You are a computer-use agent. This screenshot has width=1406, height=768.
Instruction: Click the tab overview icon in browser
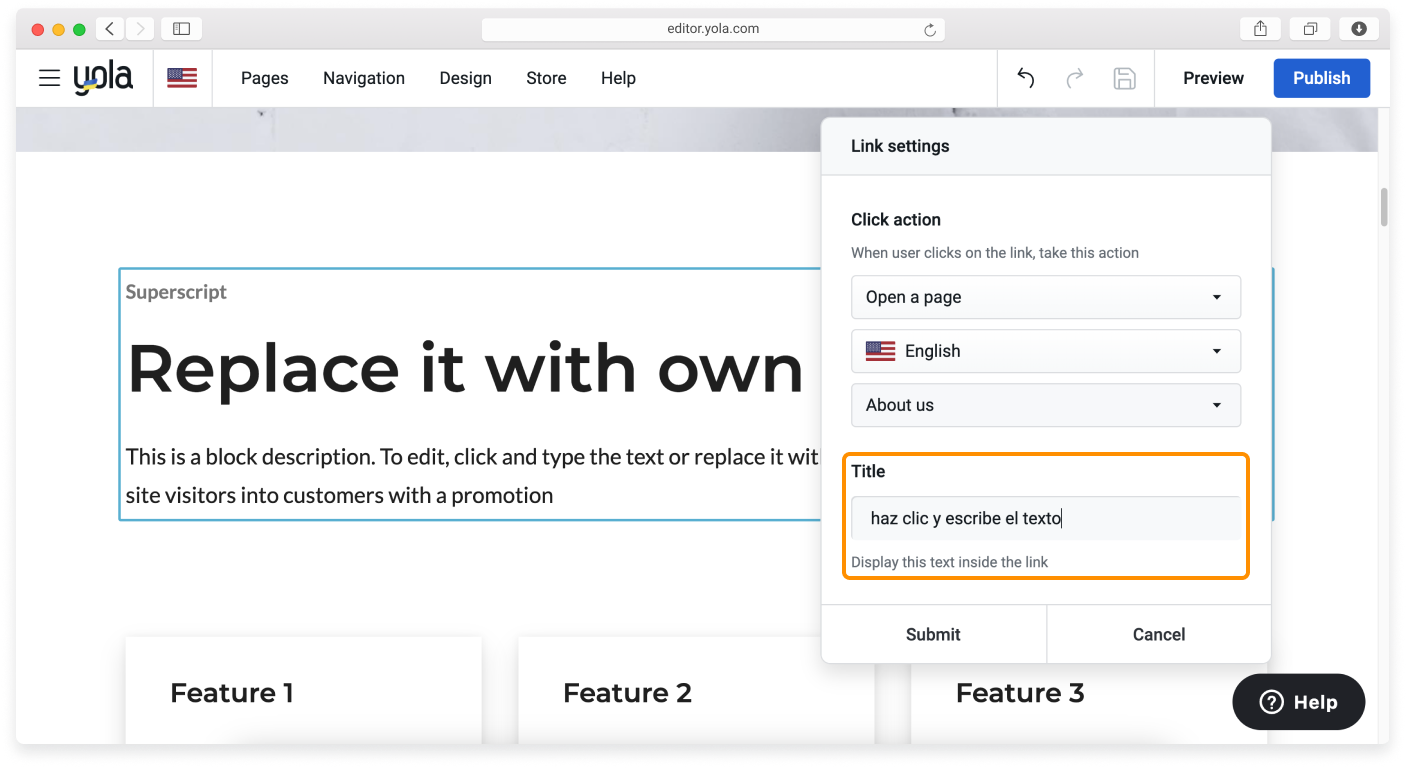(x=1310, y=28)
